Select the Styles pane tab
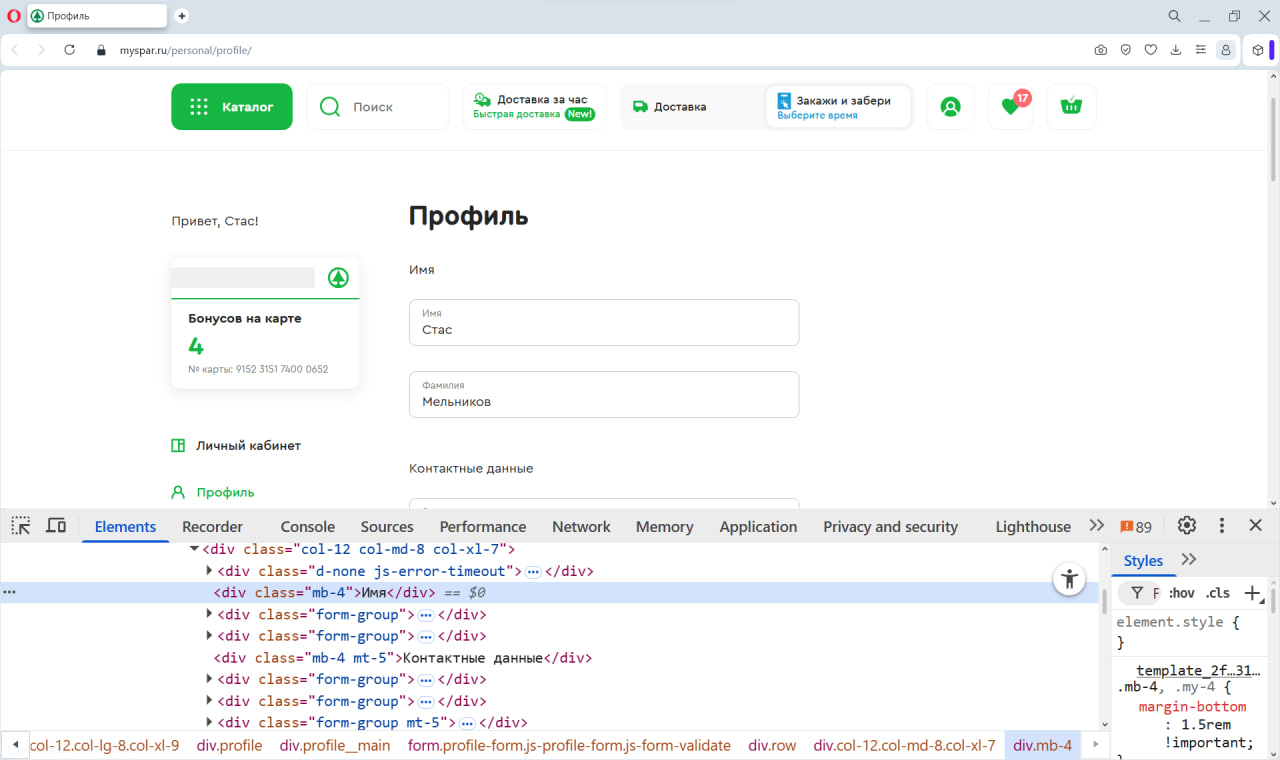 click(x=1143, y=561)
